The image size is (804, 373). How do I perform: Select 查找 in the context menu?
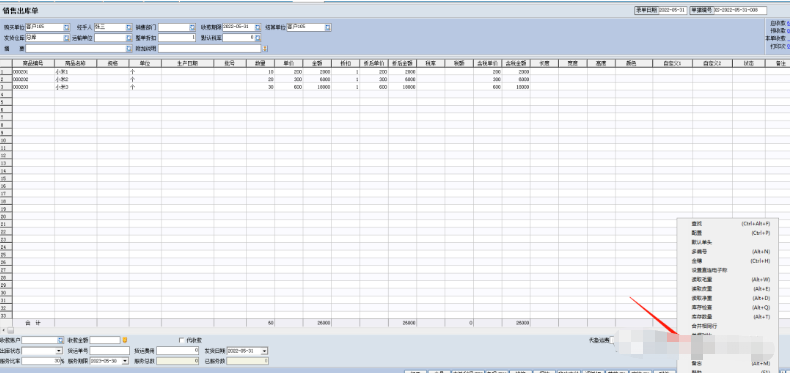(x=728, y=224)
